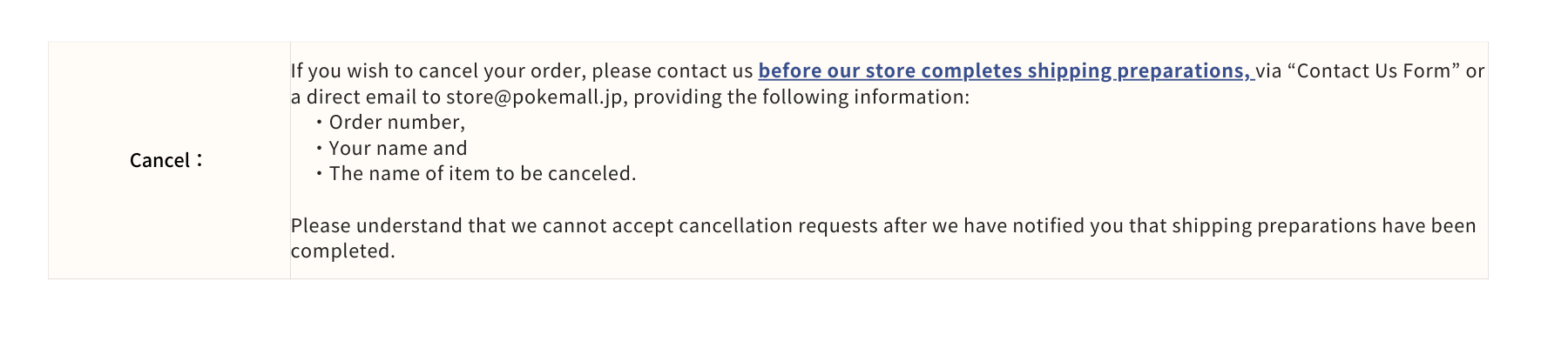The height and width of the screenshot is (348, 1568).
Task: Click the "Order number," bullet item
Action: [x=396, y=123]
